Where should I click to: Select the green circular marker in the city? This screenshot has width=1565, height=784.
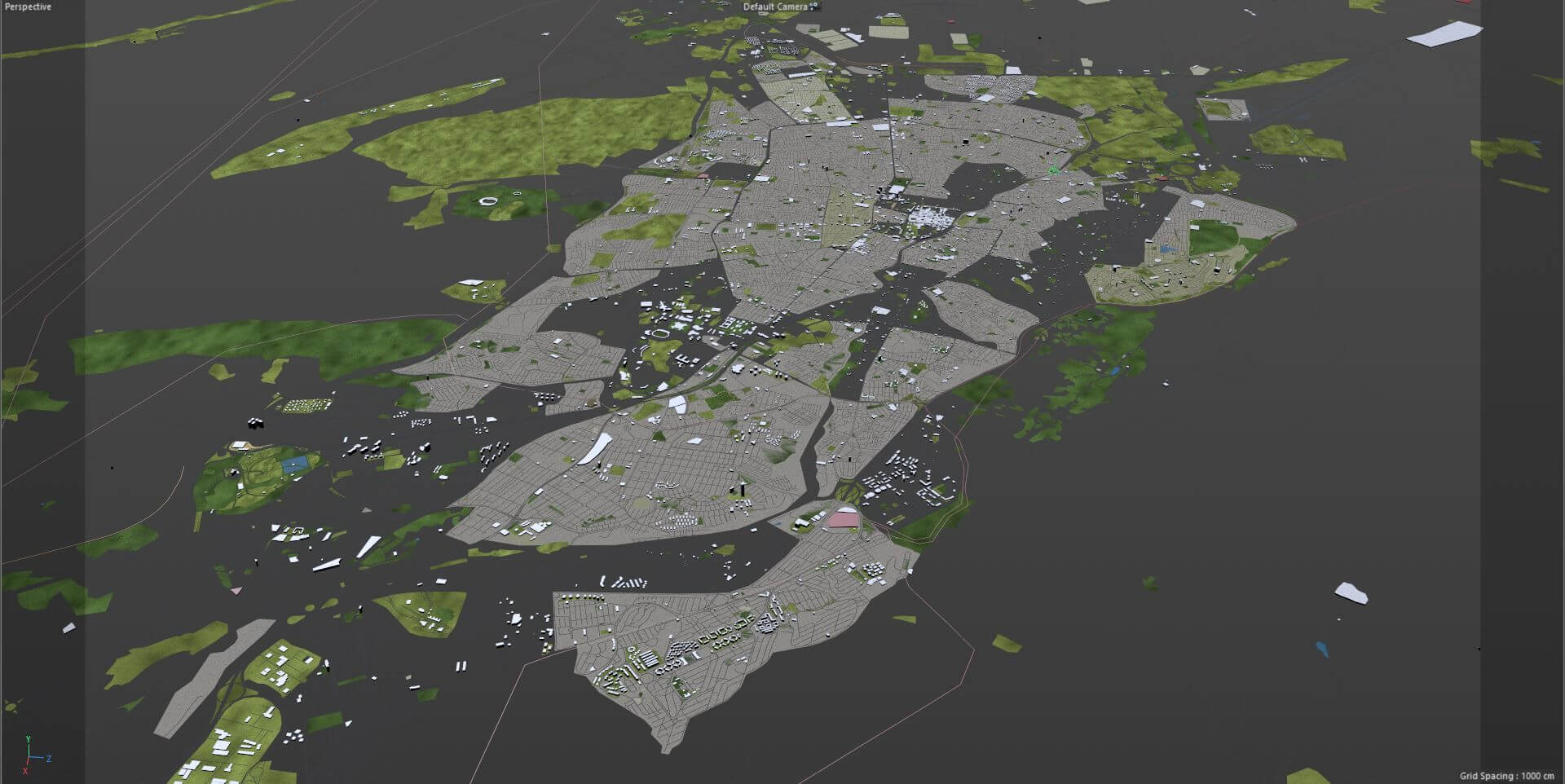coord(1052,170)
